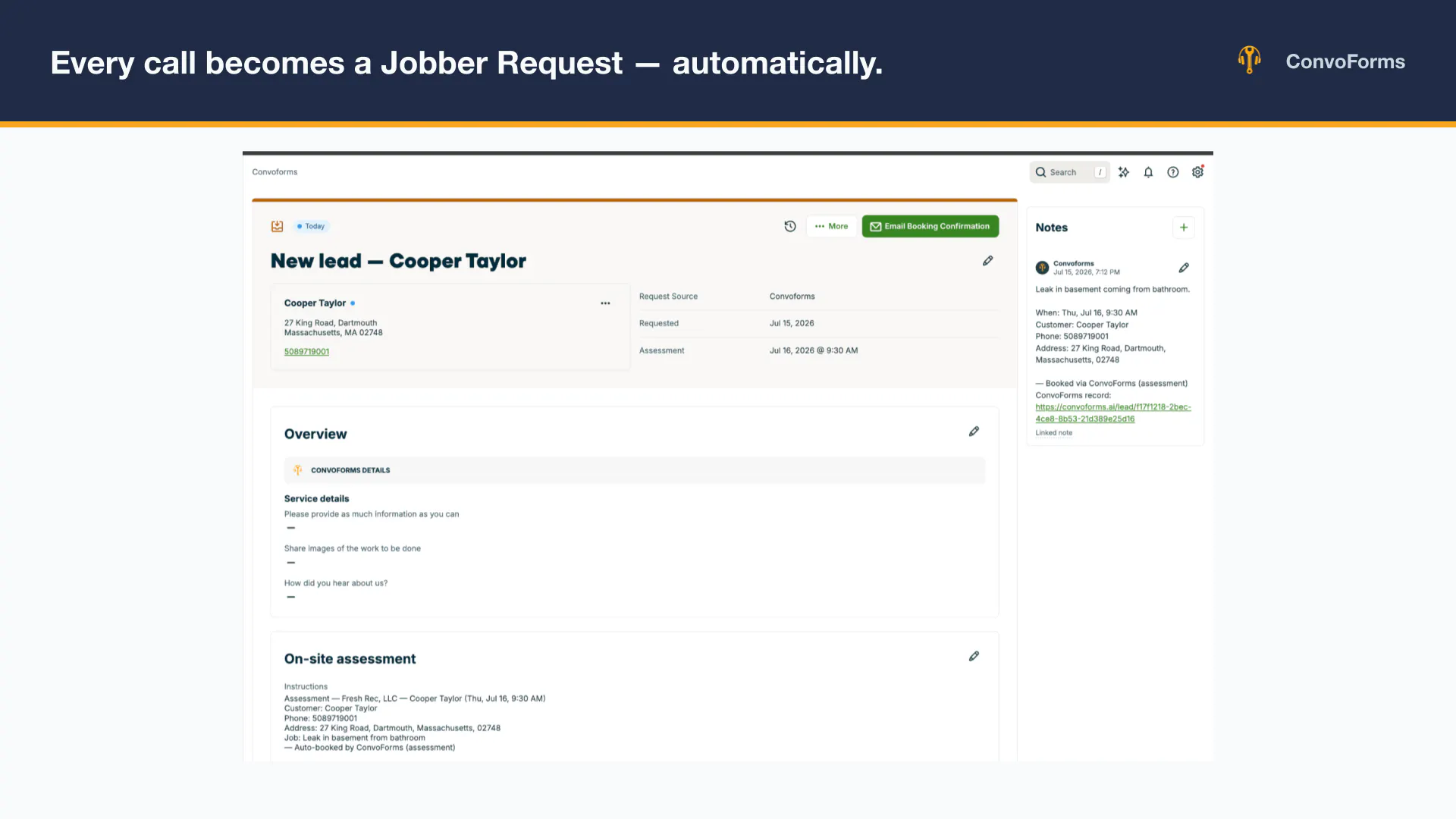Viewport: 1456px width, 819px height.
Task: Click 'Leak in basement coming from bathroom.' note text
Action: tap(1112, 290)
